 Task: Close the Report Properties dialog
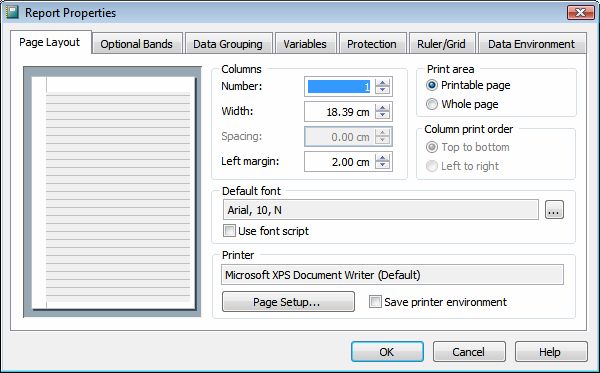[580, 13]
